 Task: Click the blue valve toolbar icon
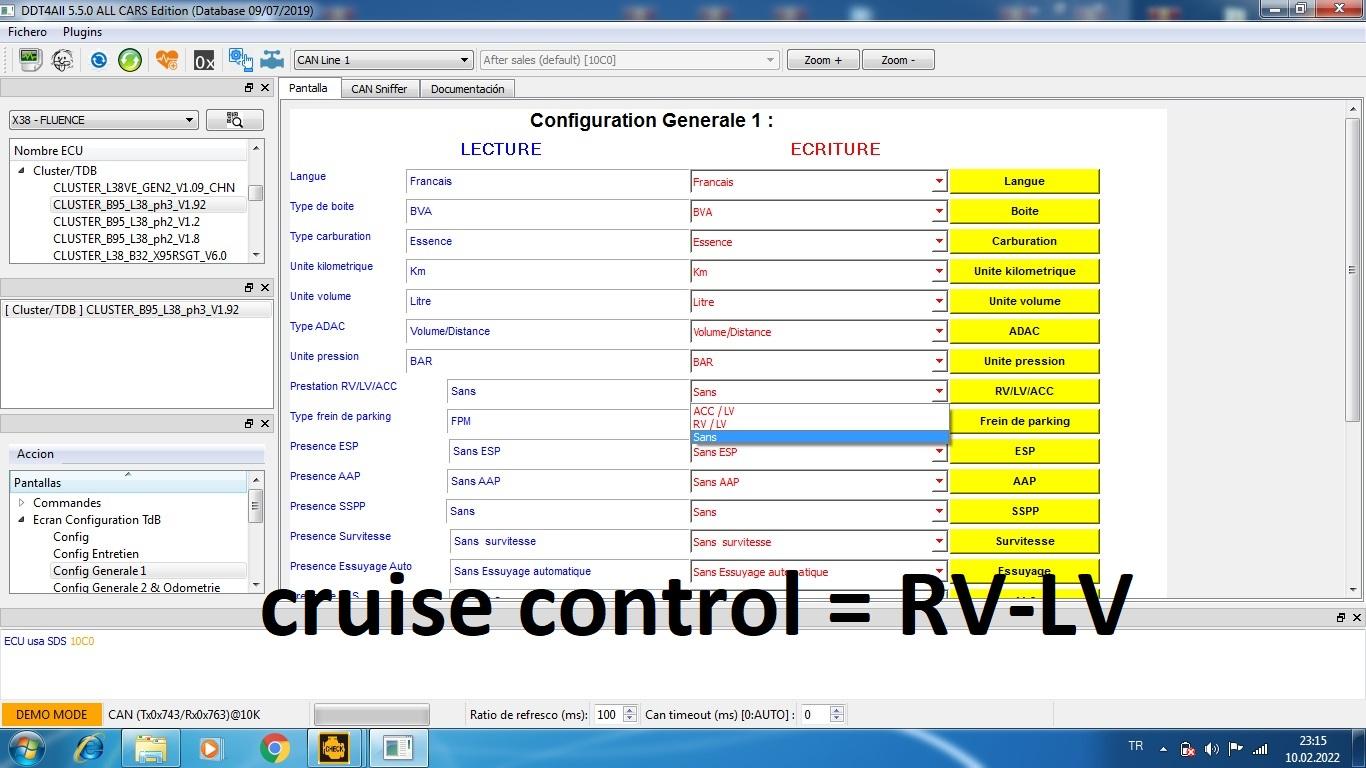[x=272, y=60]
